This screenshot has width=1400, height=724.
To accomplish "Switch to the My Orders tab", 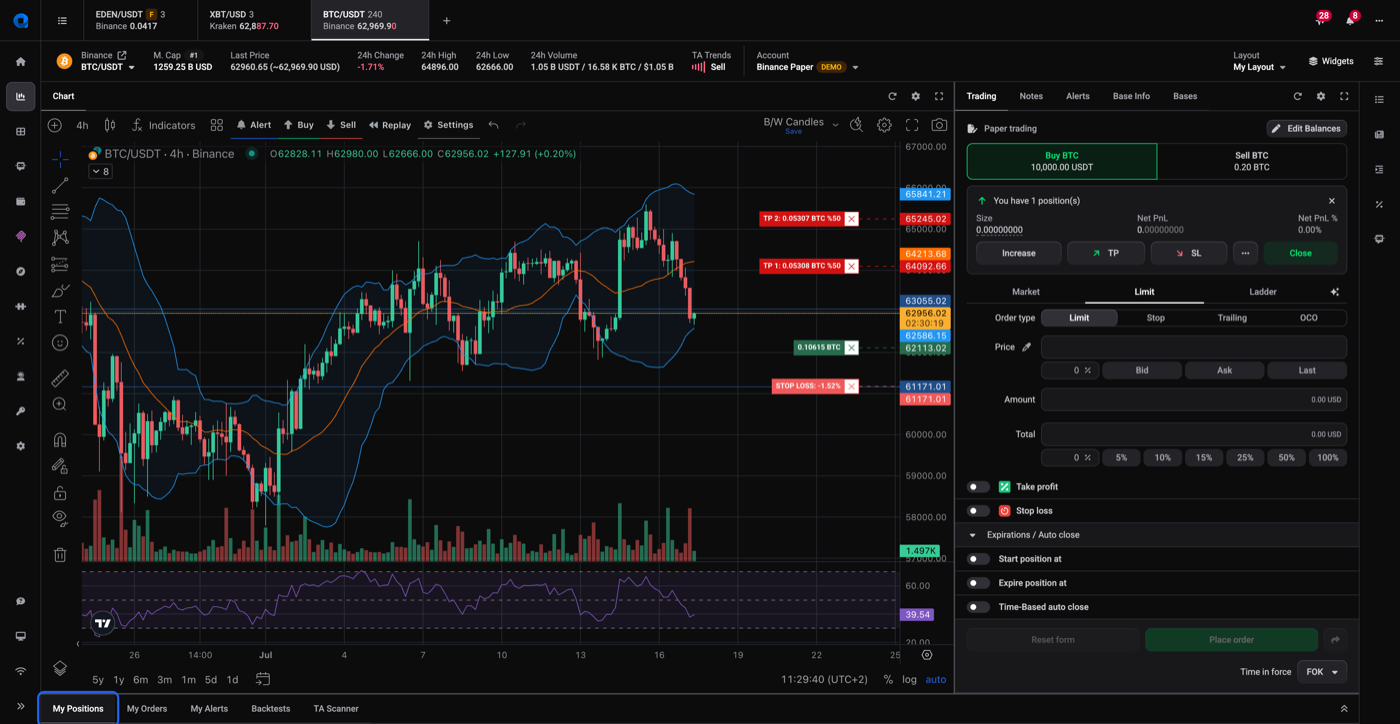I will [147, 709].
